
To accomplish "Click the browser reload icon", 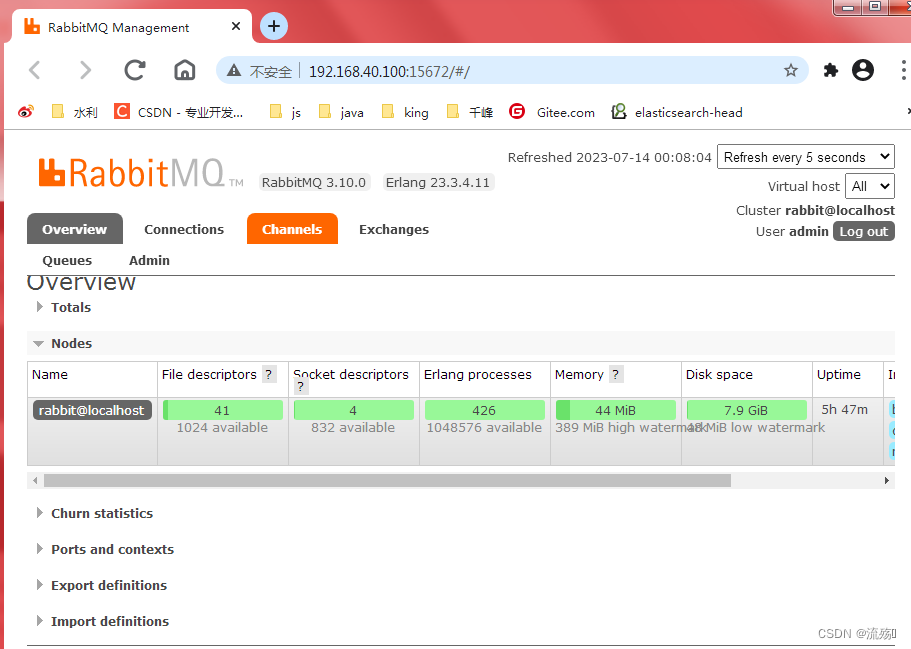I will tap(135, 70).
